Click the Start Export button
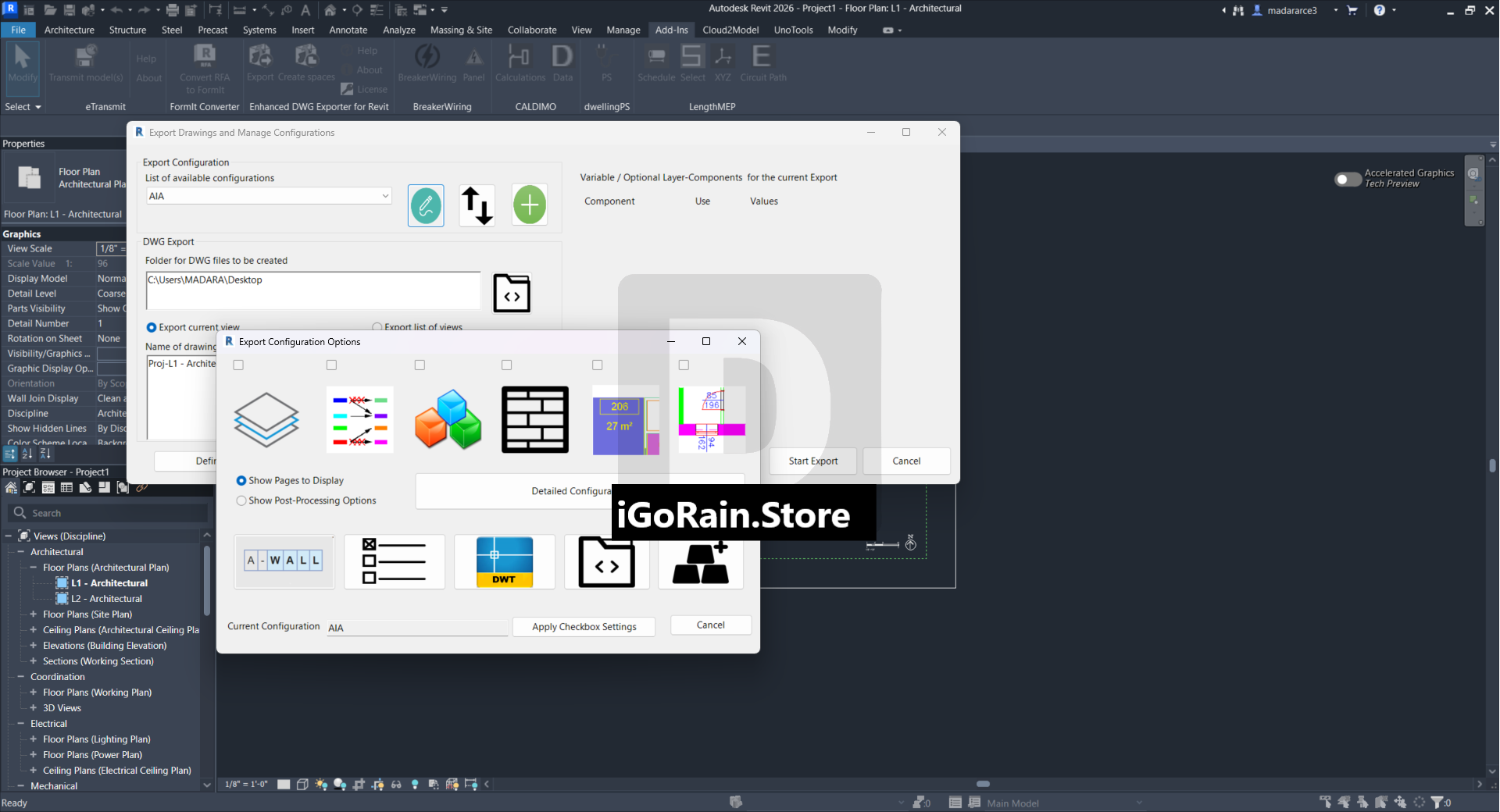This screenshot has width=1500, height=812. coord(813,461)
